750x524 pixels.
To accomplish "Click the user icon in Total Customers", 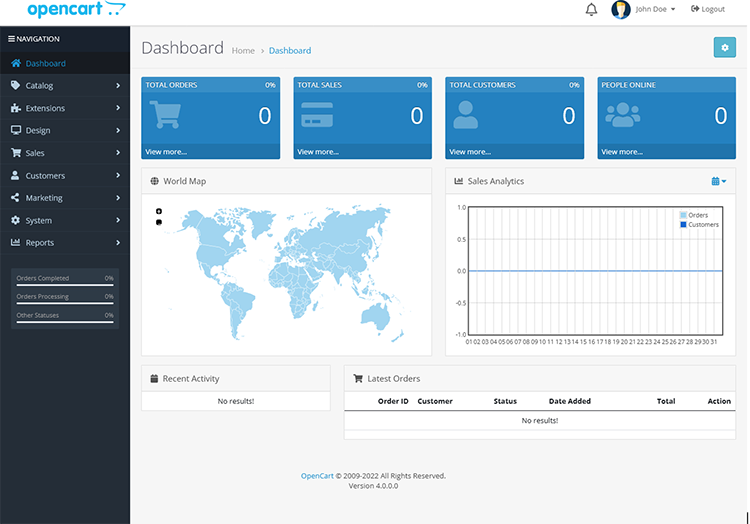I will pos(466,116).
